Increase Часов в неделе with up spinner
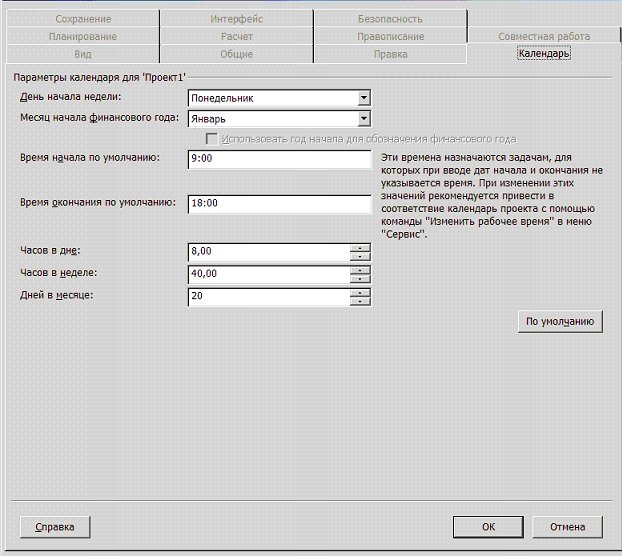 coord(360,270)
